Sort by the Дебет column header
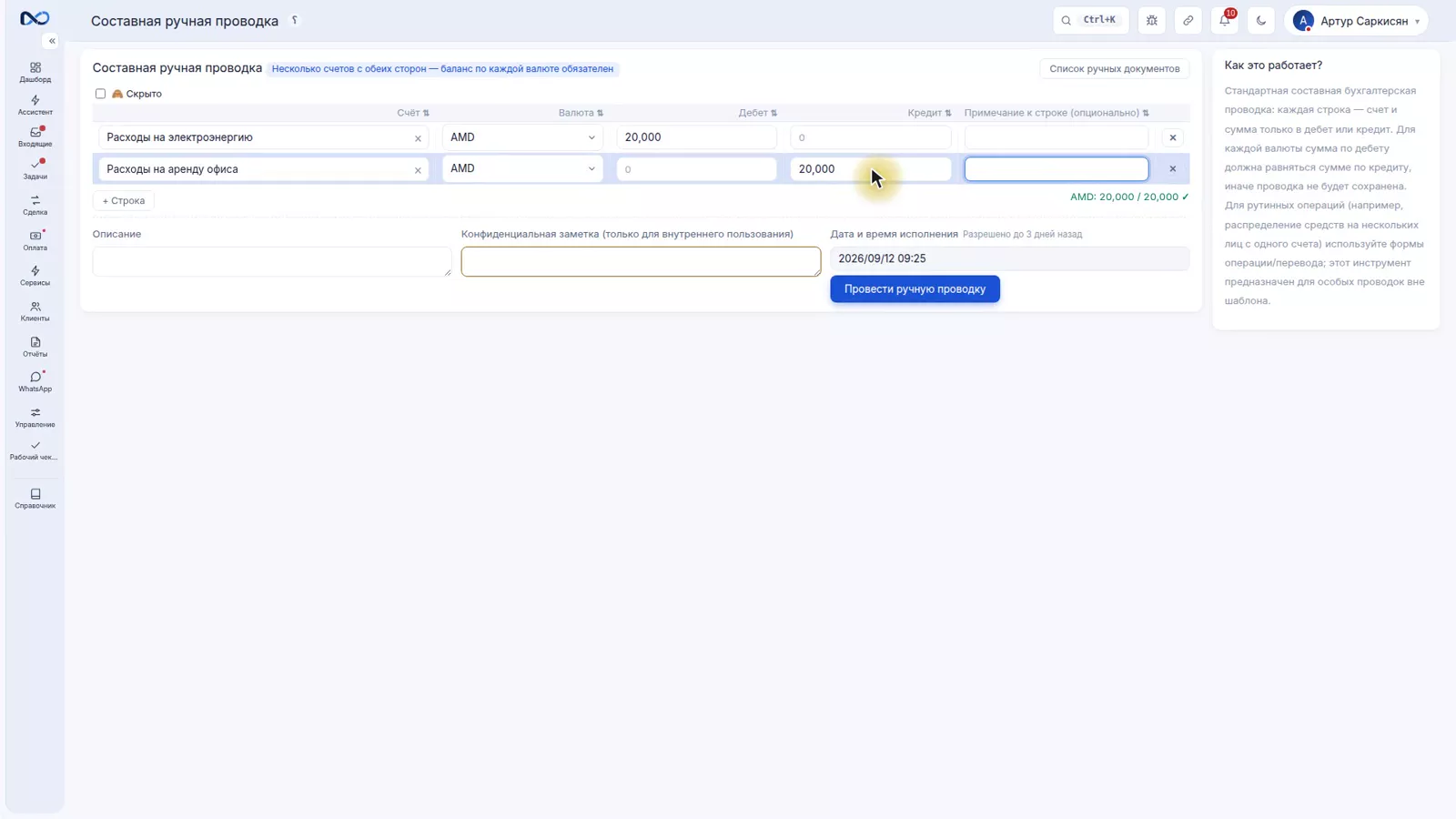Screen dimensions: 1456x819 [x=757, y=113]
